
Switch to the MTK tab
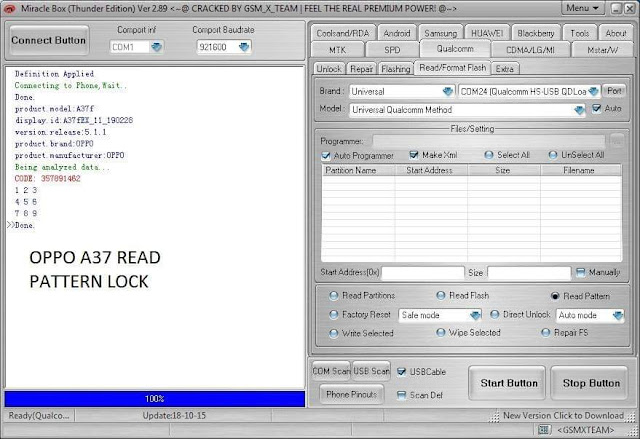pyautogui.click(x=337, y=50)
